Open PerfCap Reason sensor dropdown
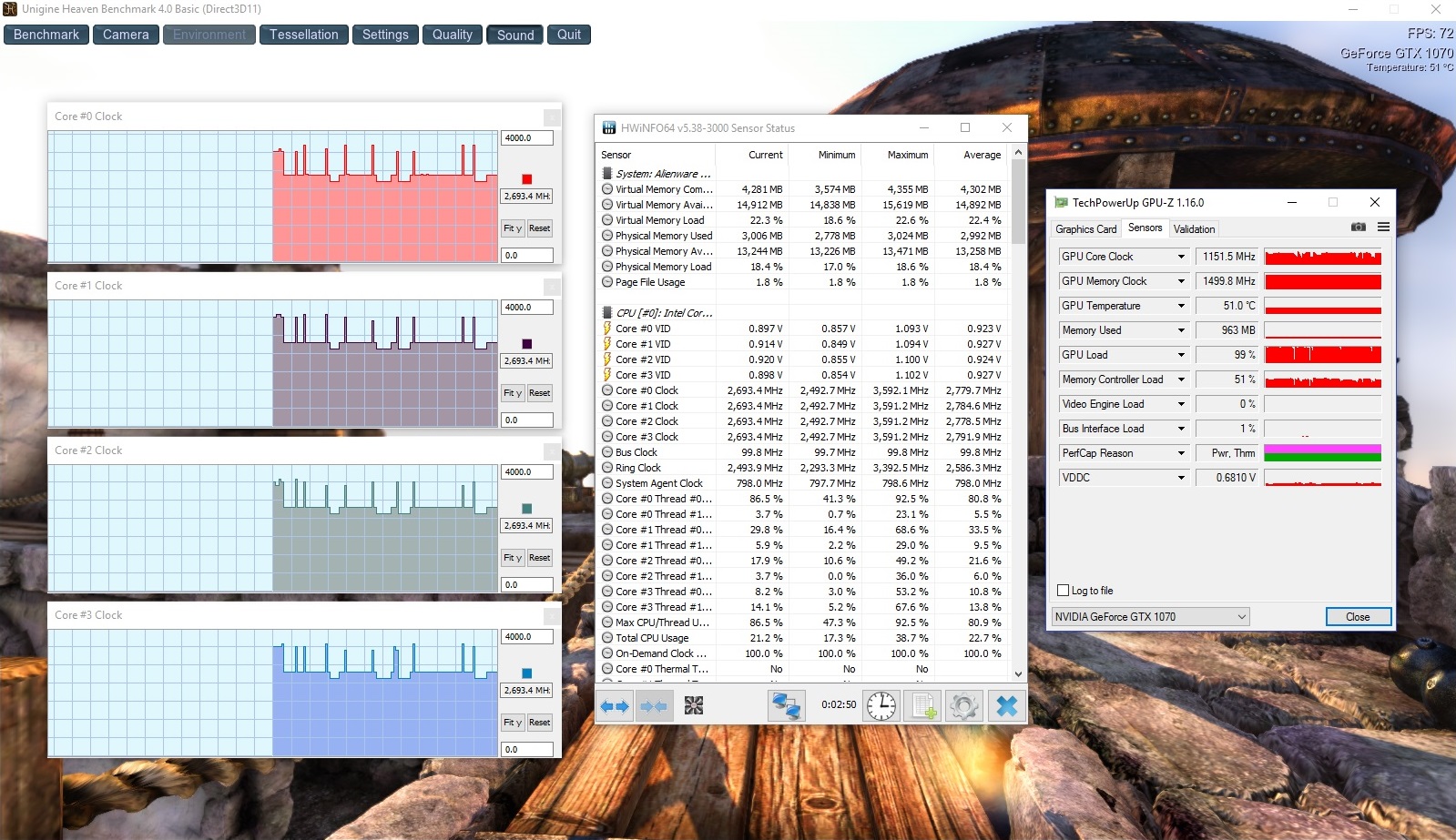1456x840 pixels. pos(1181,453)
